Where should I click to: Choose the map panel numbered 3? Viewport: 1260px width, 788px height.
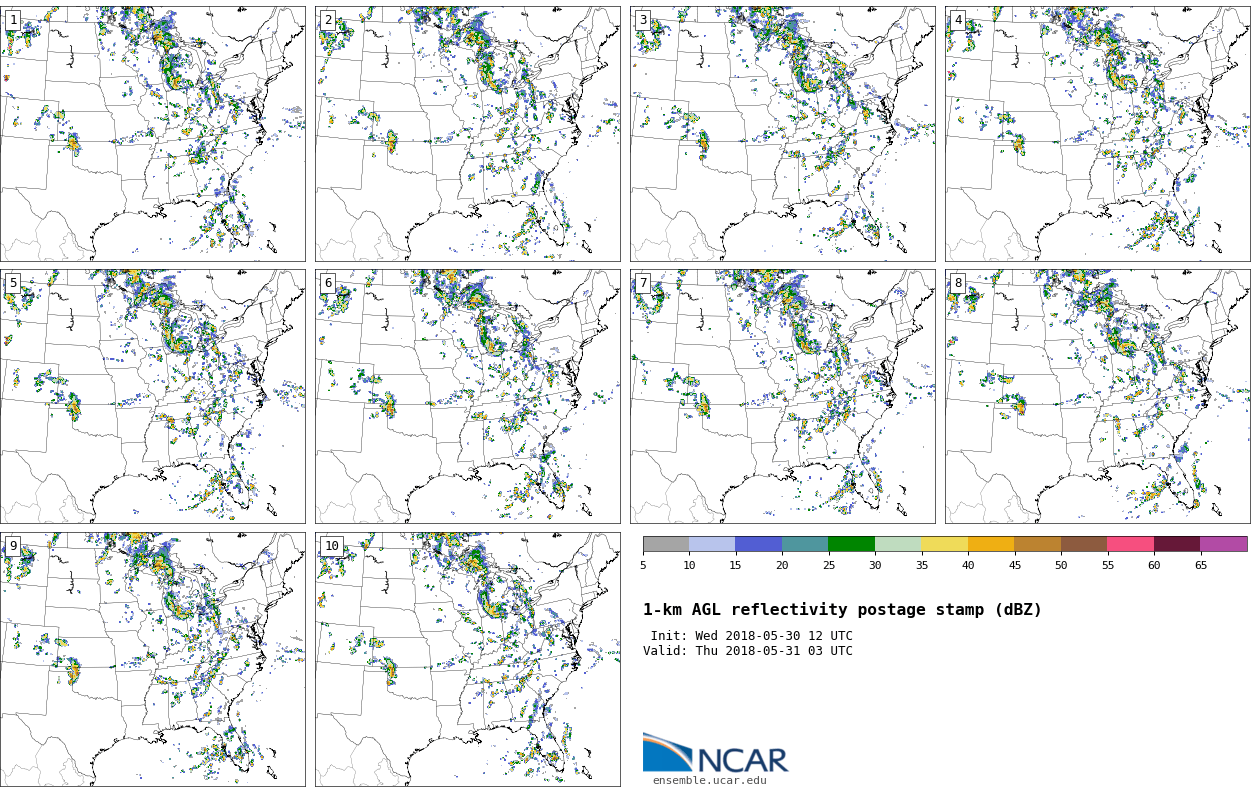pyautogui.click(x=782, y=134)
